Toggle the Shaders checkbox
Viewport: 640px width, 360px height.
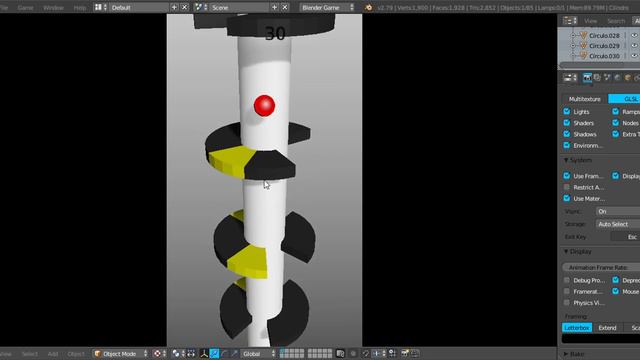tap(567, 123)
